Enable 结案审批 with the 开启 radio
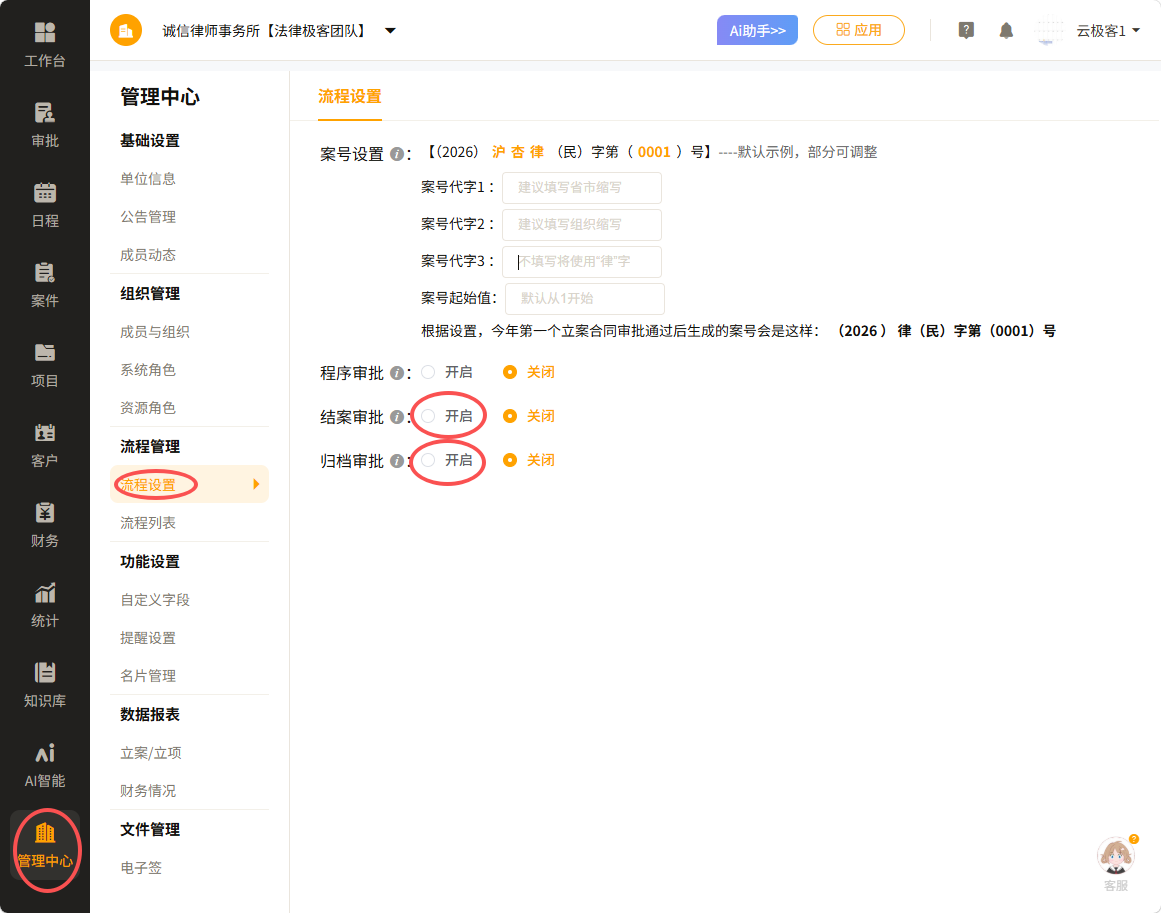 428,416
